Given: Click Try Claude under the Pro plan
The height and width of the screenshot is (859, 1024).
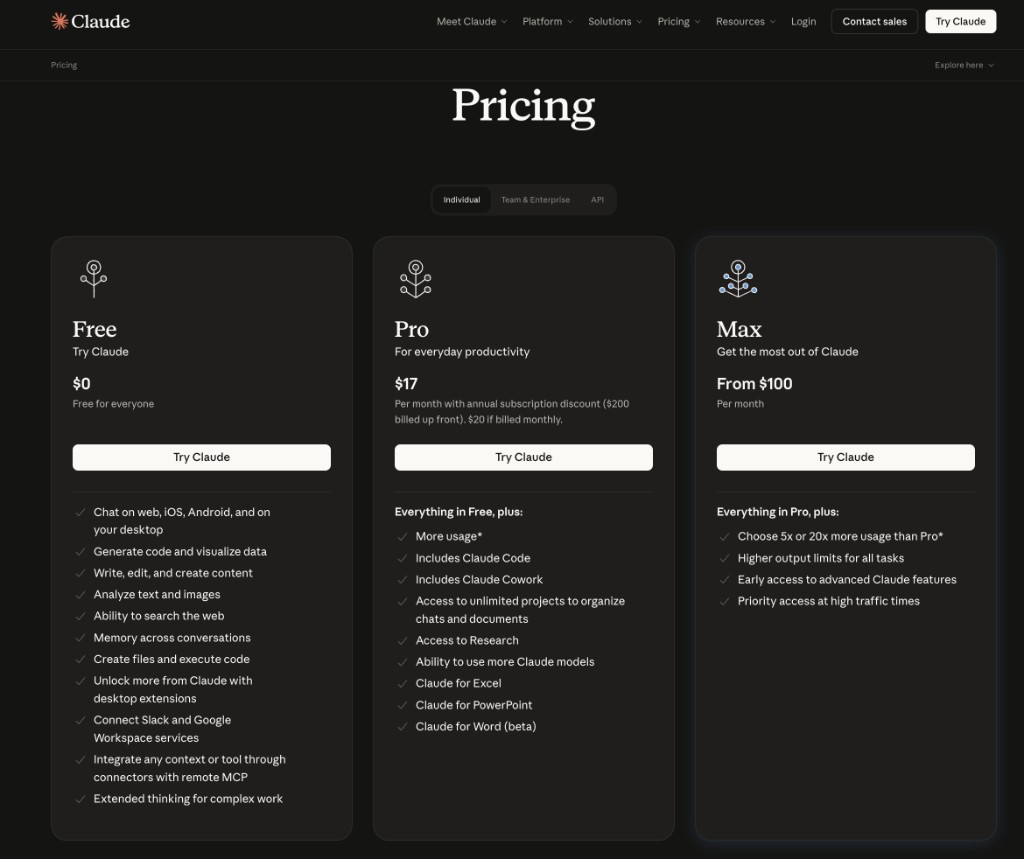Looking at the screenshot, I should click(524, 457).
